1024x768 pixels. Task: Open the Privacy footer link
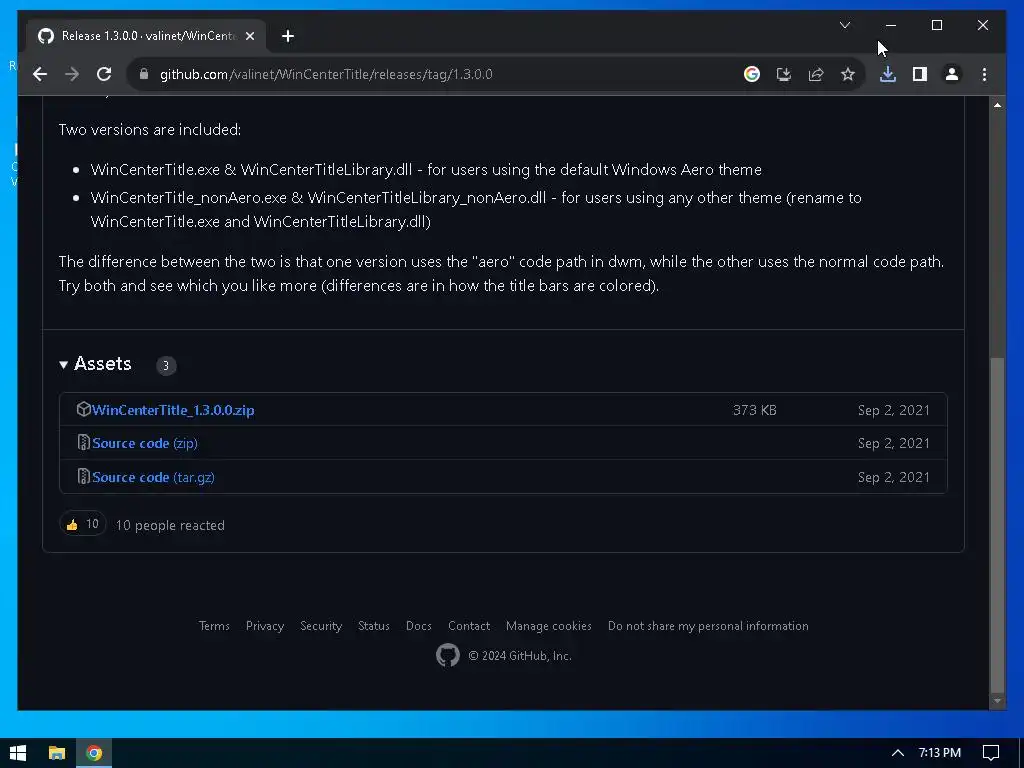(x=264, y=626)
